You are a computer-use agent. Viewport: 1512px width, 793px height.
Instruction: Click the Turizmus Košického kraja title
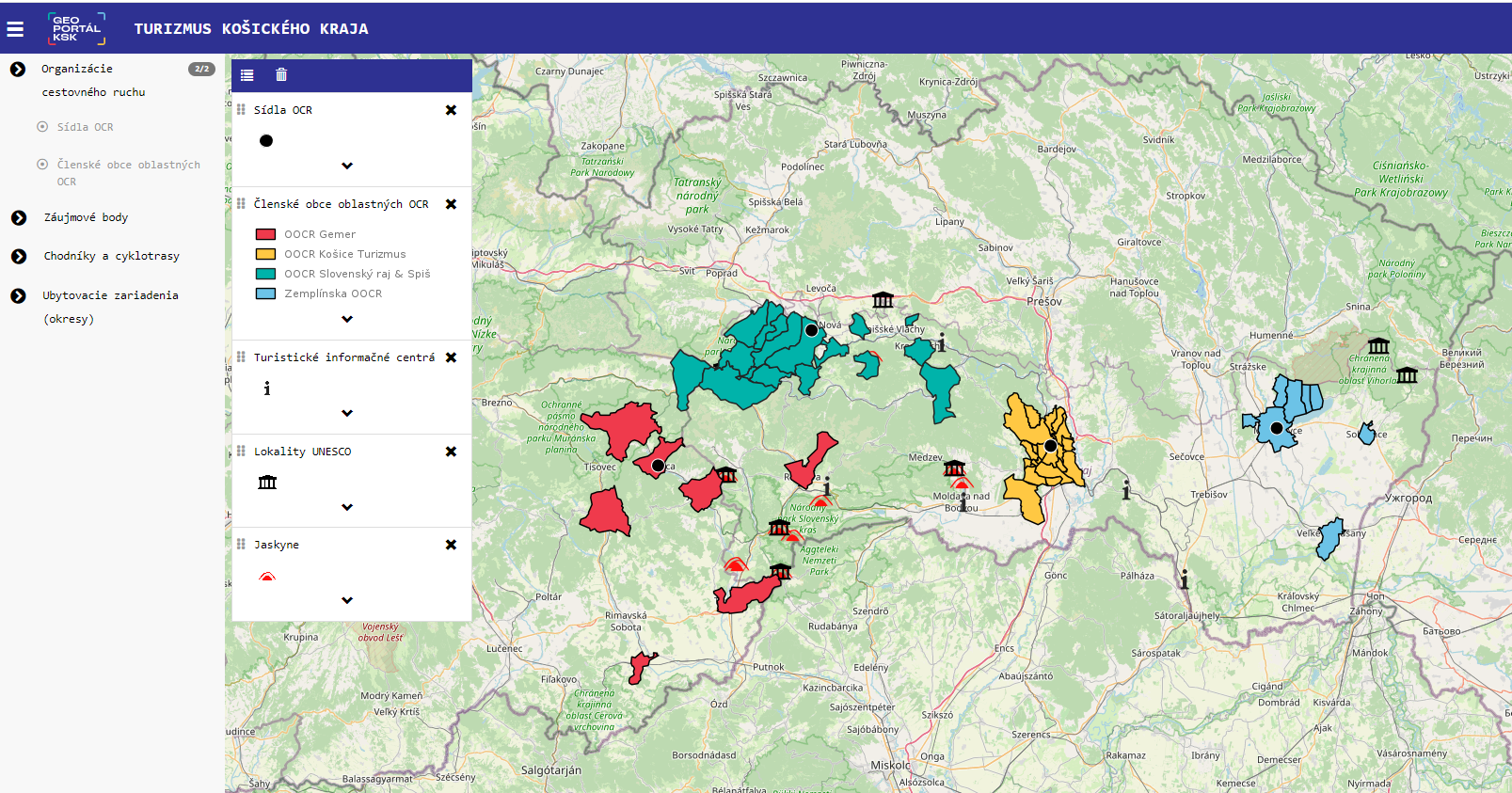tap(251, 29)
